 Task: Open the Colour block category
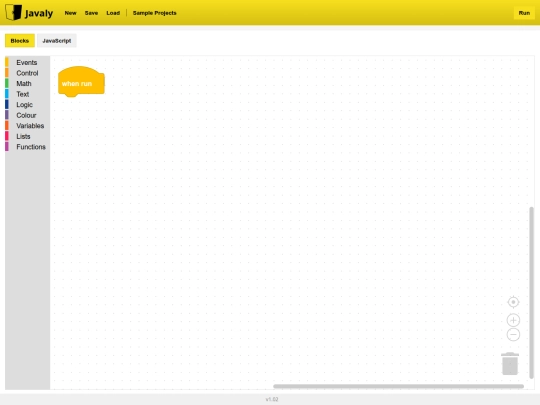tap(27, 115)
